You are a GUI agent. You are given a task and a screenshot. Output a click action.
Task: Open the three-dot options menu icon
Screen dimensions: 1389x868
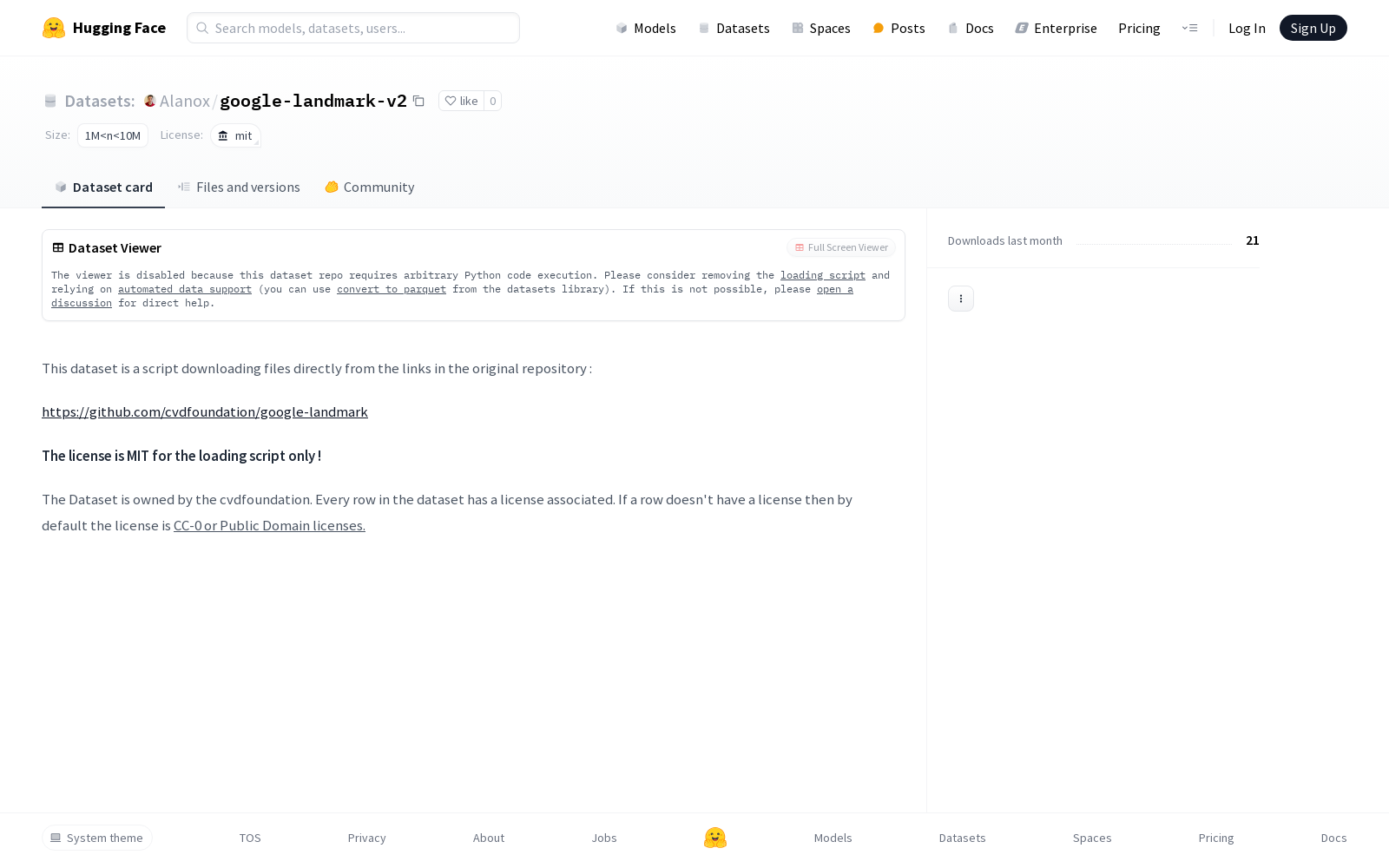(x=961, y=299)
